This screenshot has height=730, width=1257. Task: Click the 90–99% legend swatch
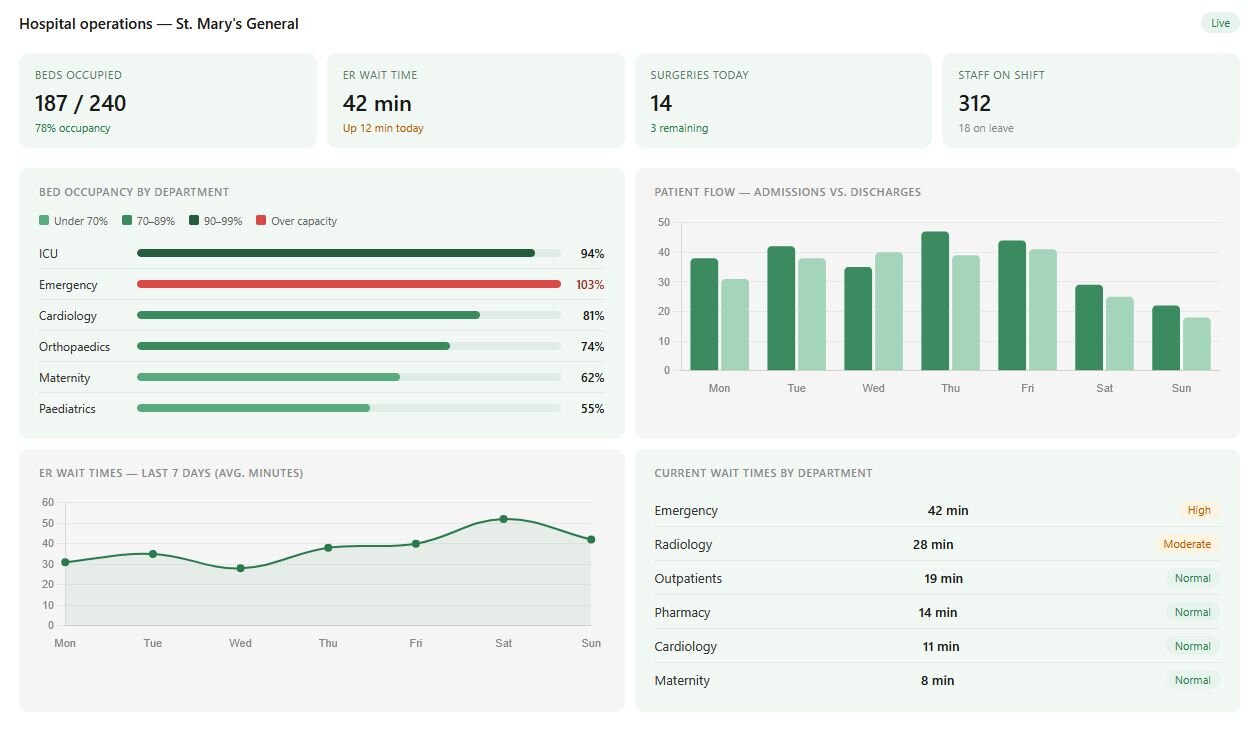(x=194, y=221)
